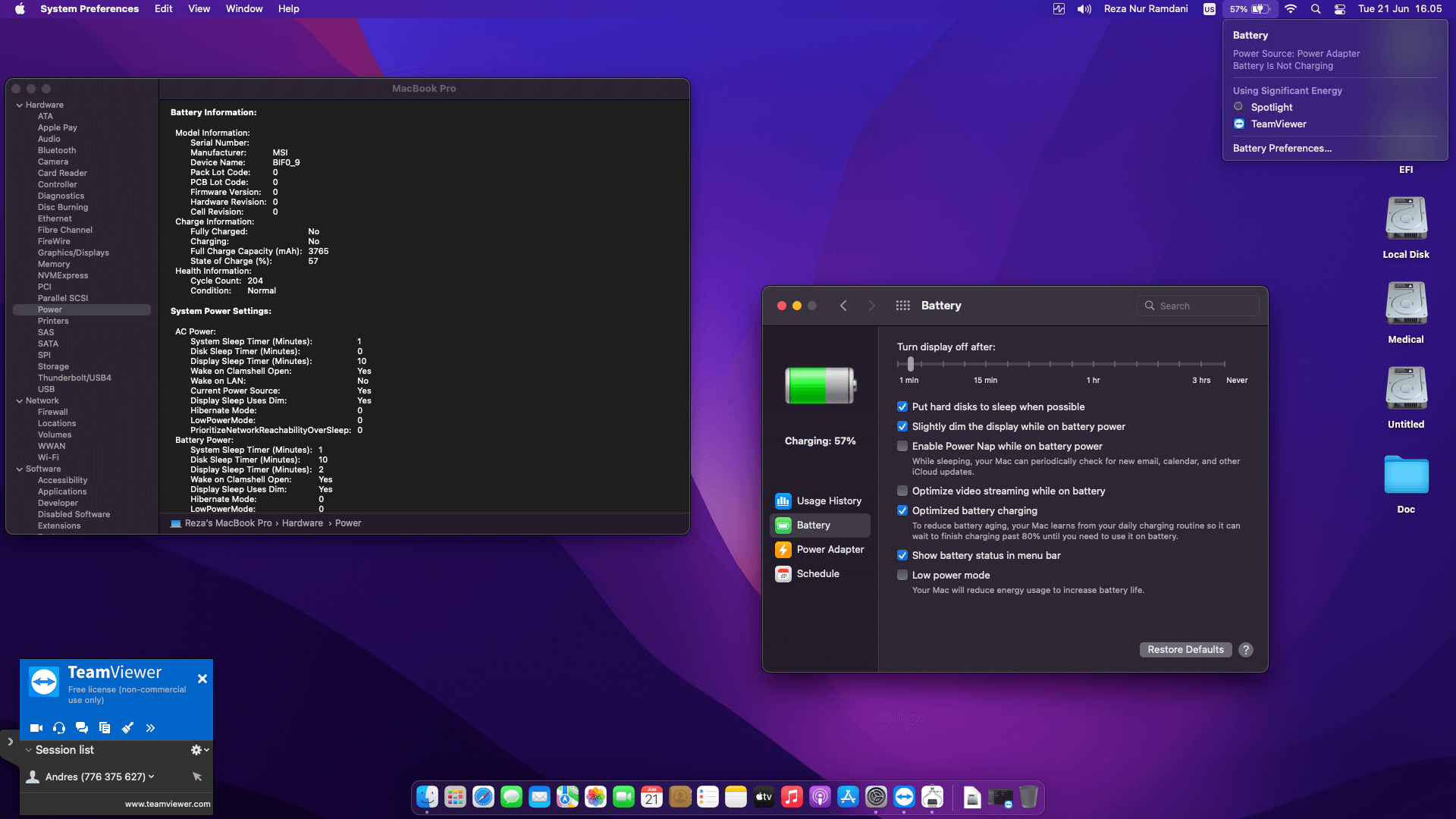Go back in System Preferences

843,306
